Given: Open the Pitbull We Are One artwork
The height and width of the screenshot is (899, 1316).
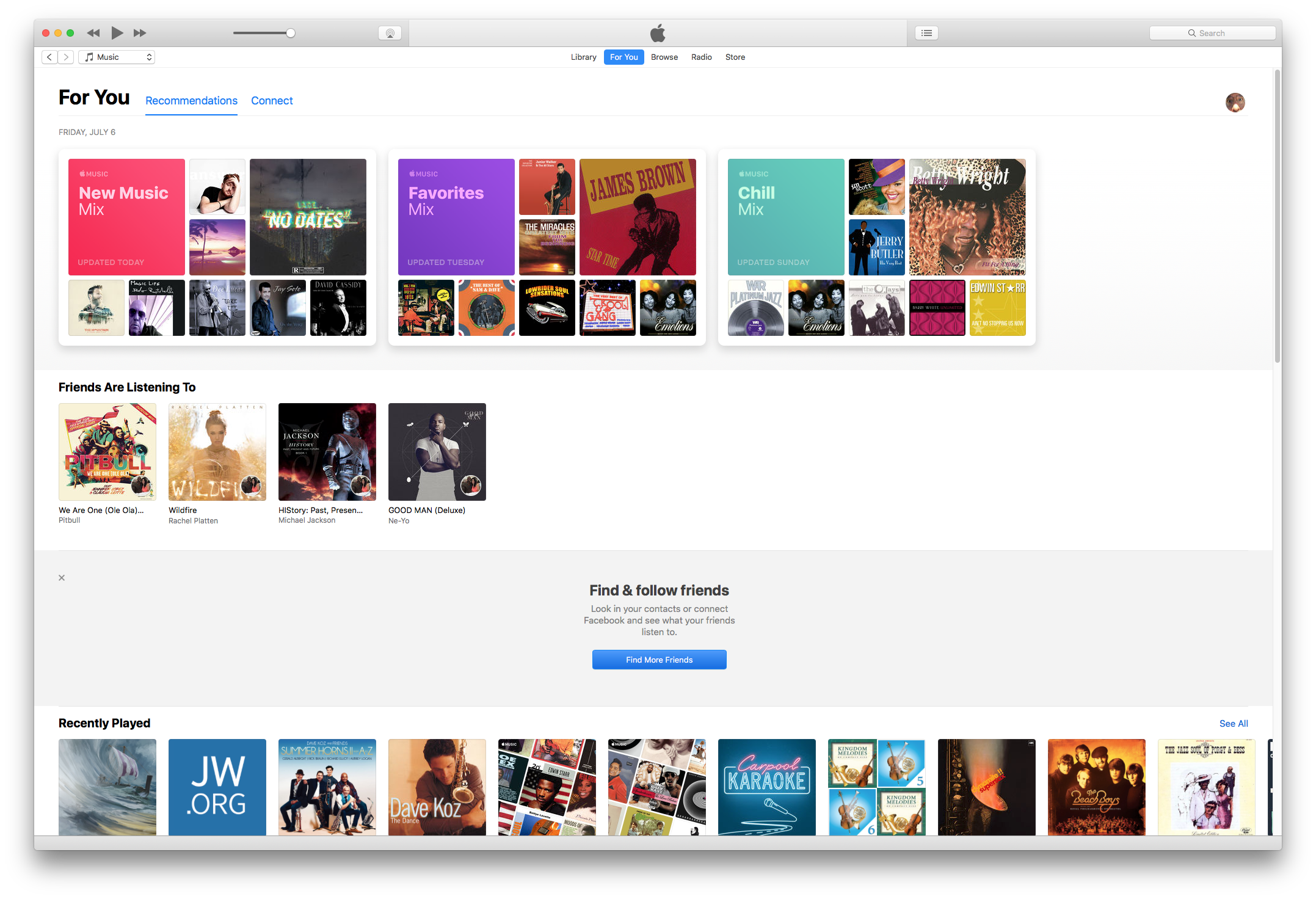Looking at the screenshot, I should point(107,452).
